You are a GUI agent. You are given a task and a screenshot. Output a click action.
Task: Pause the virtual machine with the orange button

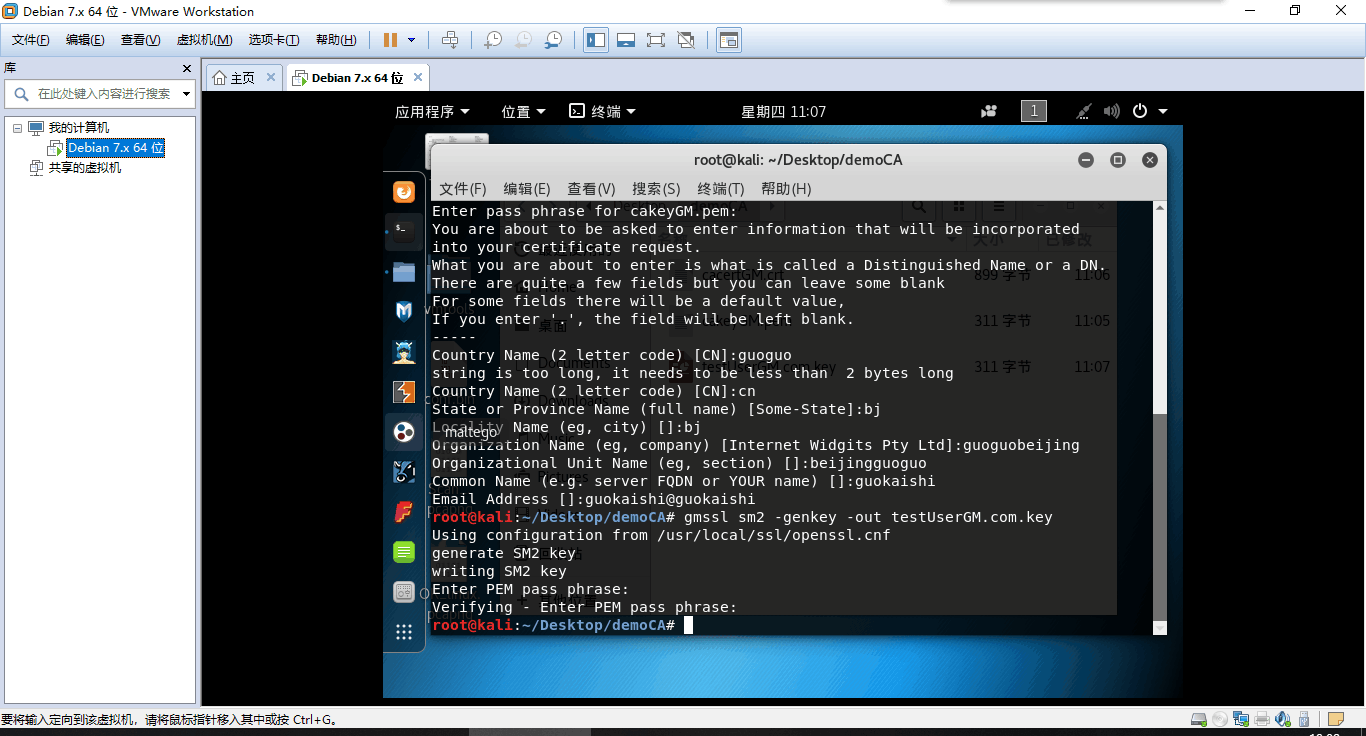390,40
